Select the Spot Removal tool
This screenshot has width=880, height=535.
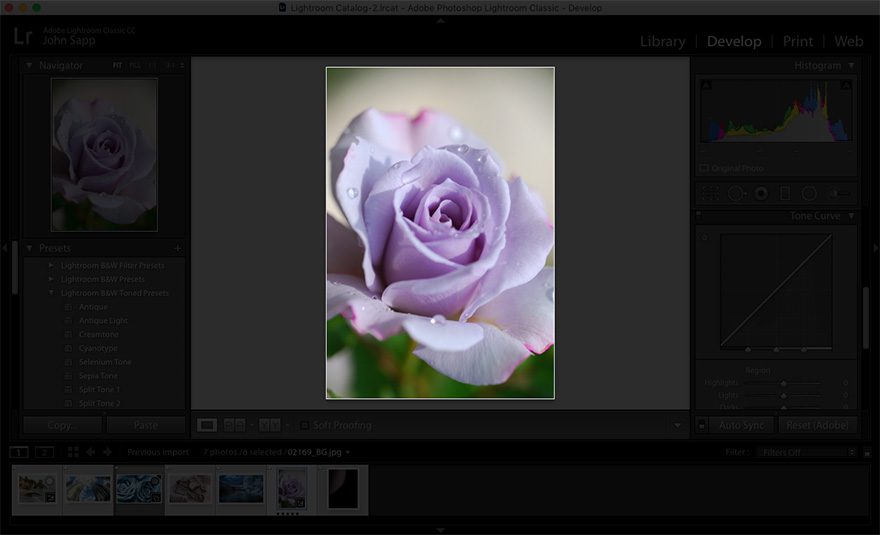[736, 193]
